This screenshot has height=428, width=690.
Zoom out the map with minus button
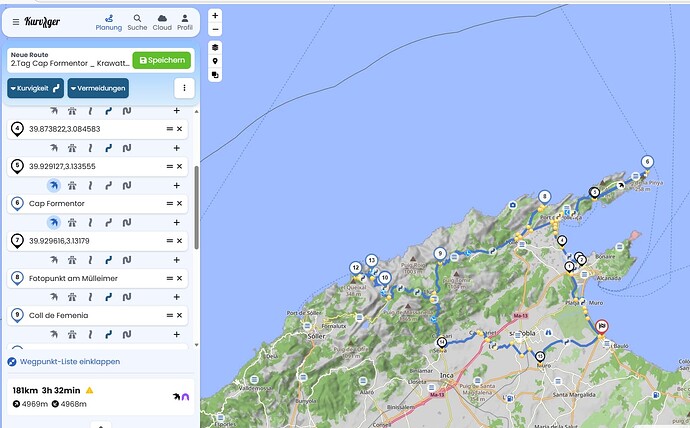(x=215, y=29)
